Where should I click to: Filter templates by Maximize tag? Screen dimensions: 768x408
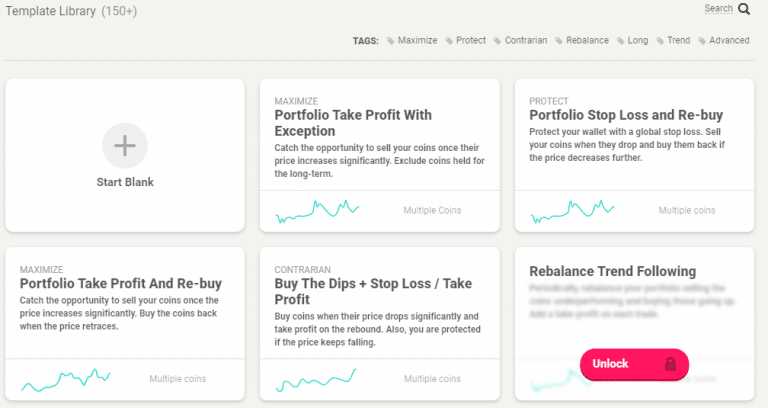click(417, 40)
